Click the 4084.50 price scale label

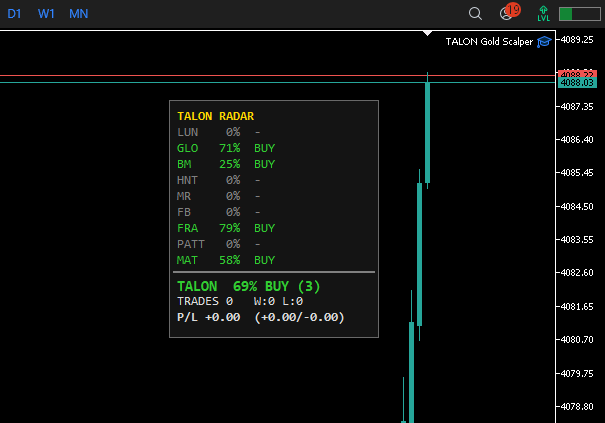(577, 207)
